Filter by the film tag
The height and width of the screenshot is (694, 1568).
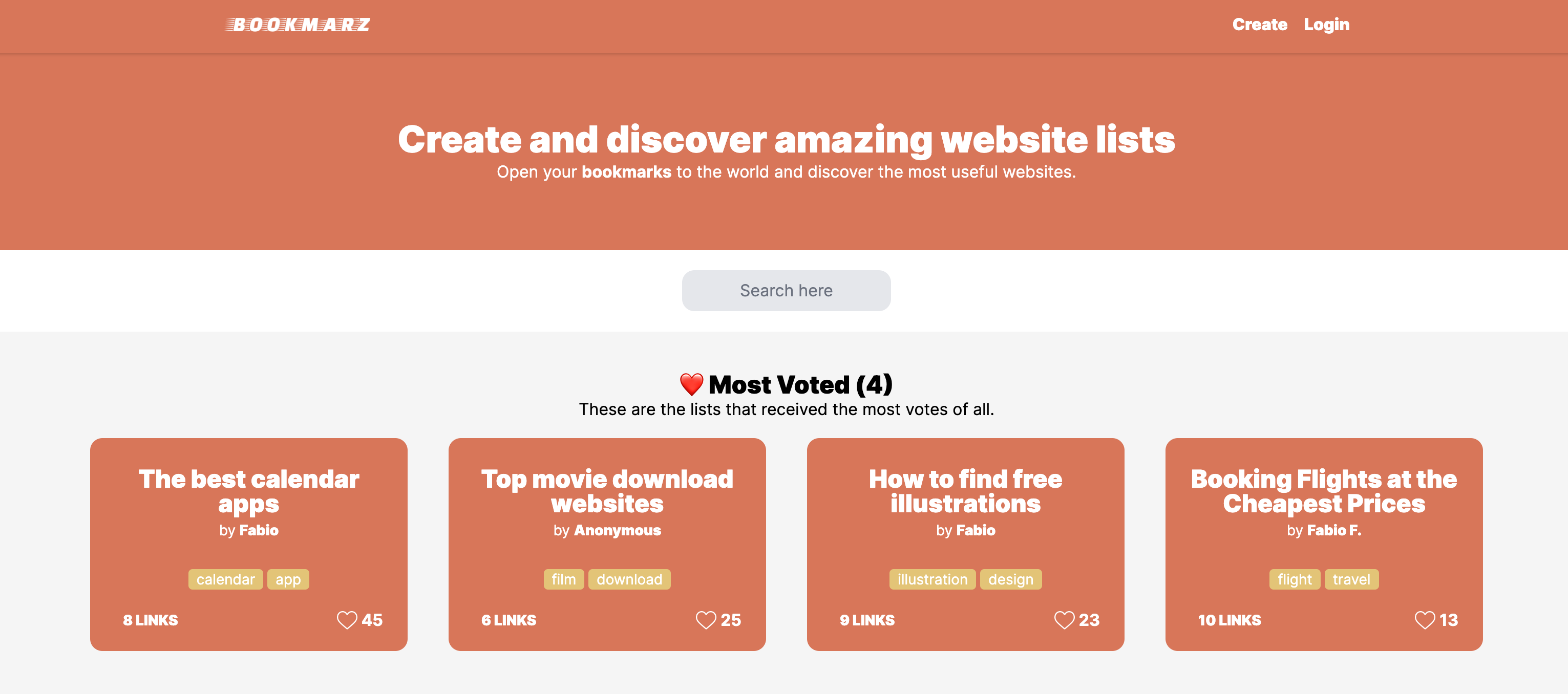[x=563, y=579]
